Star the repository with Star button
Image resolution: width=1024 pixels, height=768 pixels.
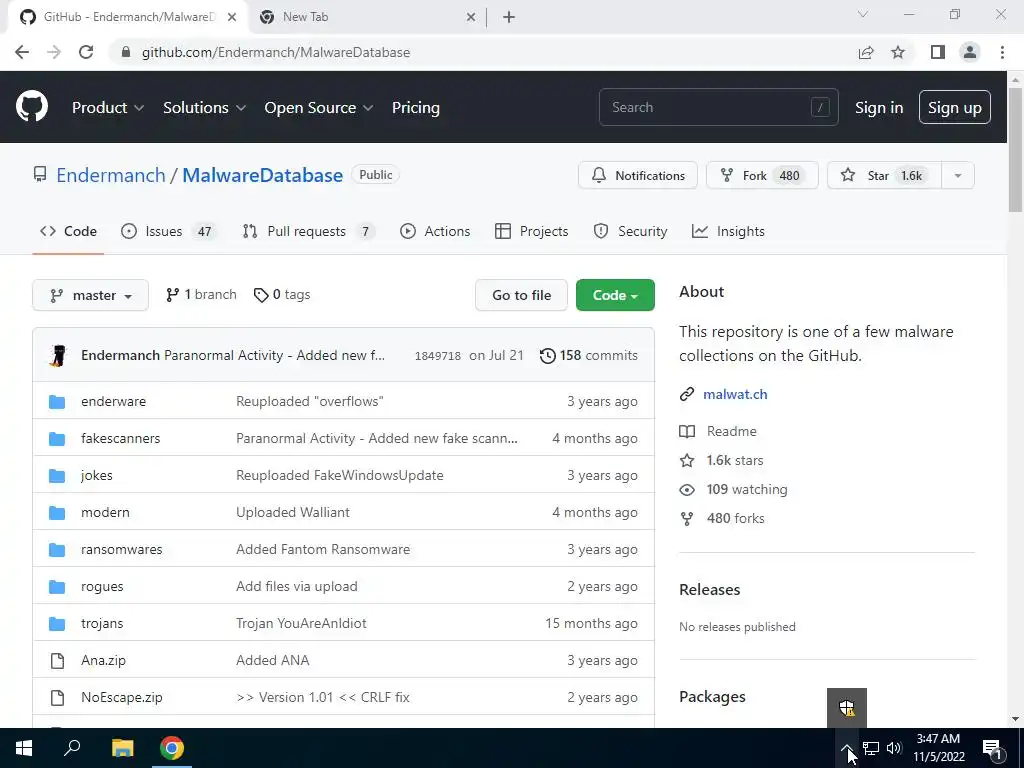885,176
